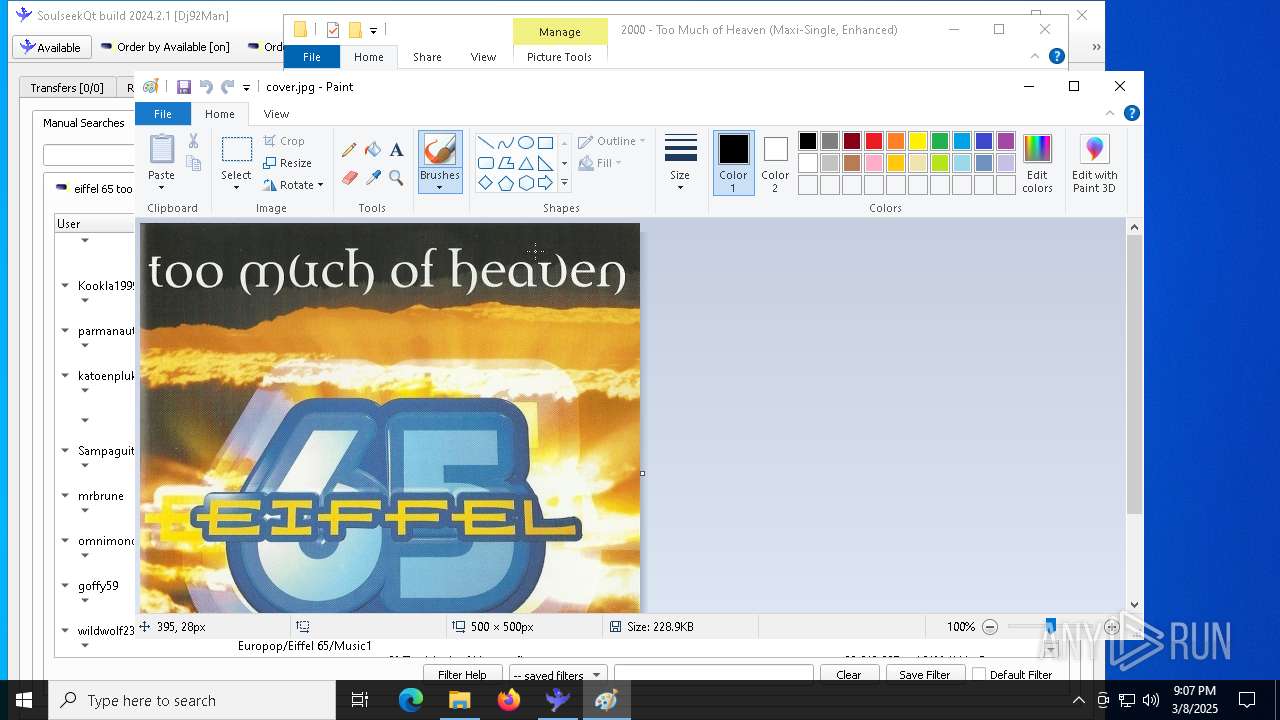The height and width of the screenshot is (720, 1280).
Task: Click the Undo arrow in Paint
Action: click(206, 87)
